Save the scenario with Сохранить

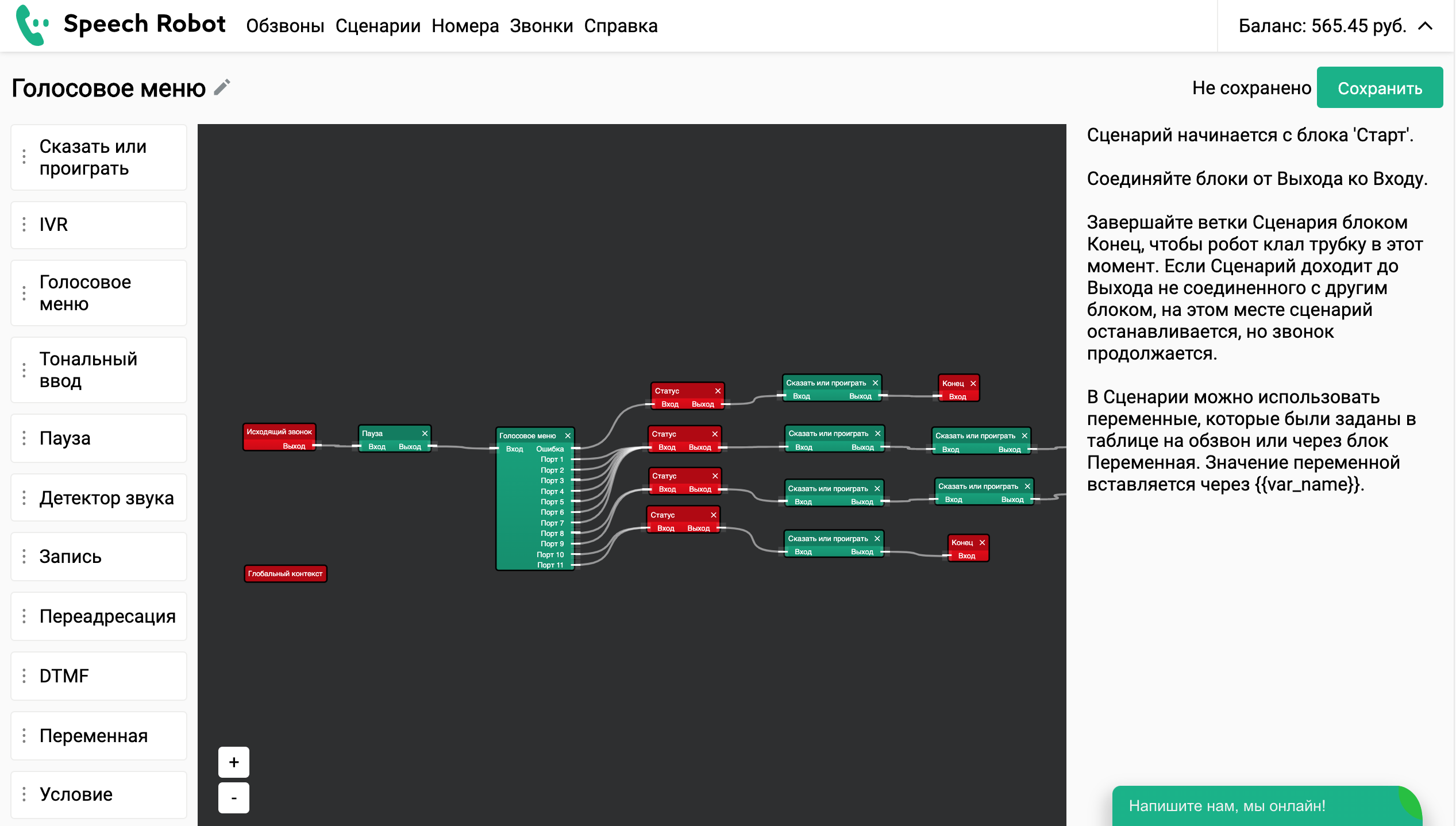1380,88
